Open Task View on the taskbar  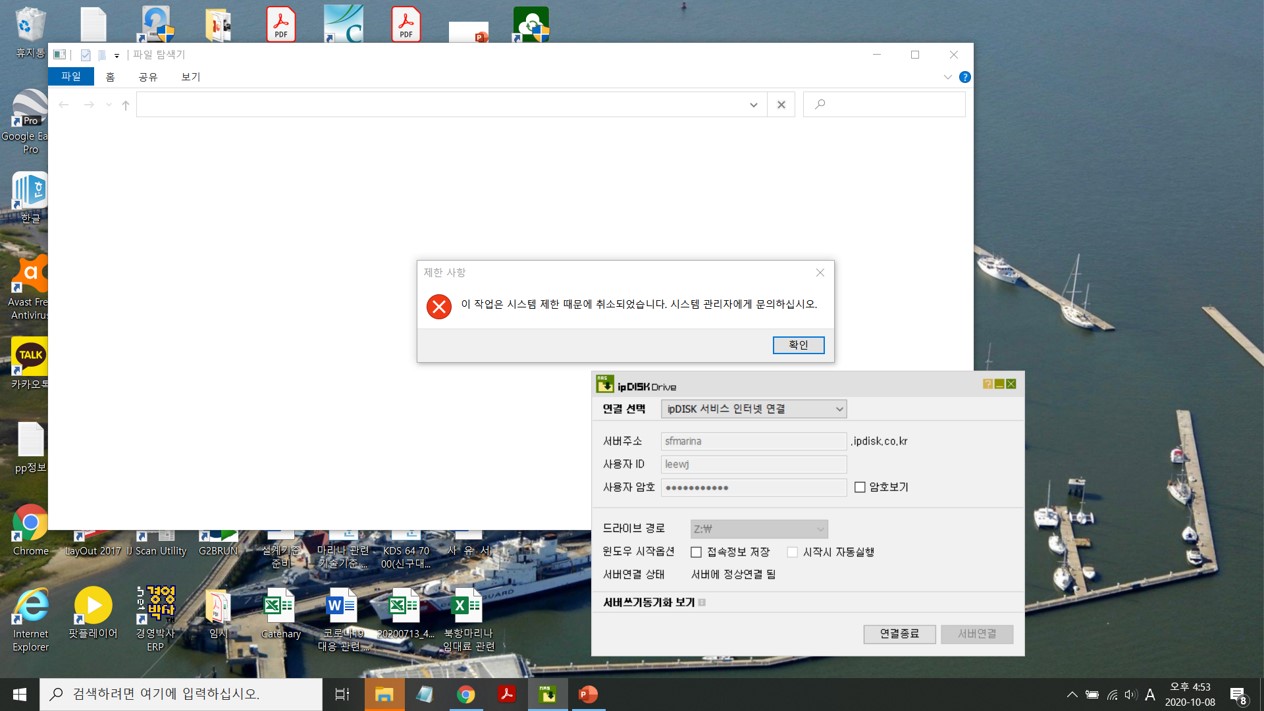[x=342, y=694]
